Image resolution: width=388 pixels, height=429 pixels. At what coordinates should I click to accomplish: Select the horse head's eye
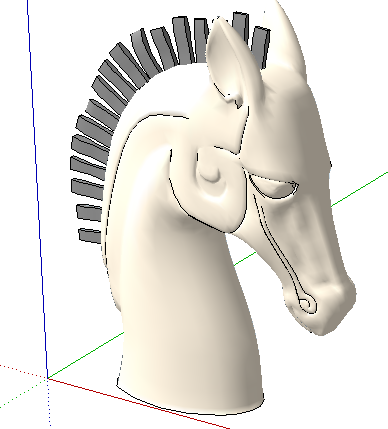tap(273, 187)
